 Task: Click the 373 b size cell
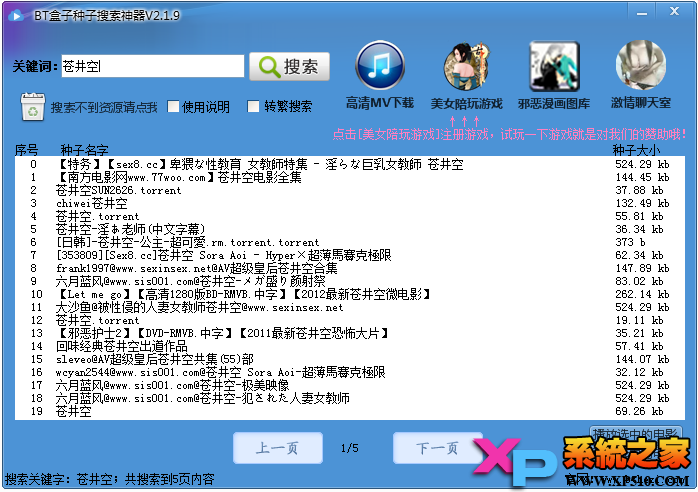630,242
